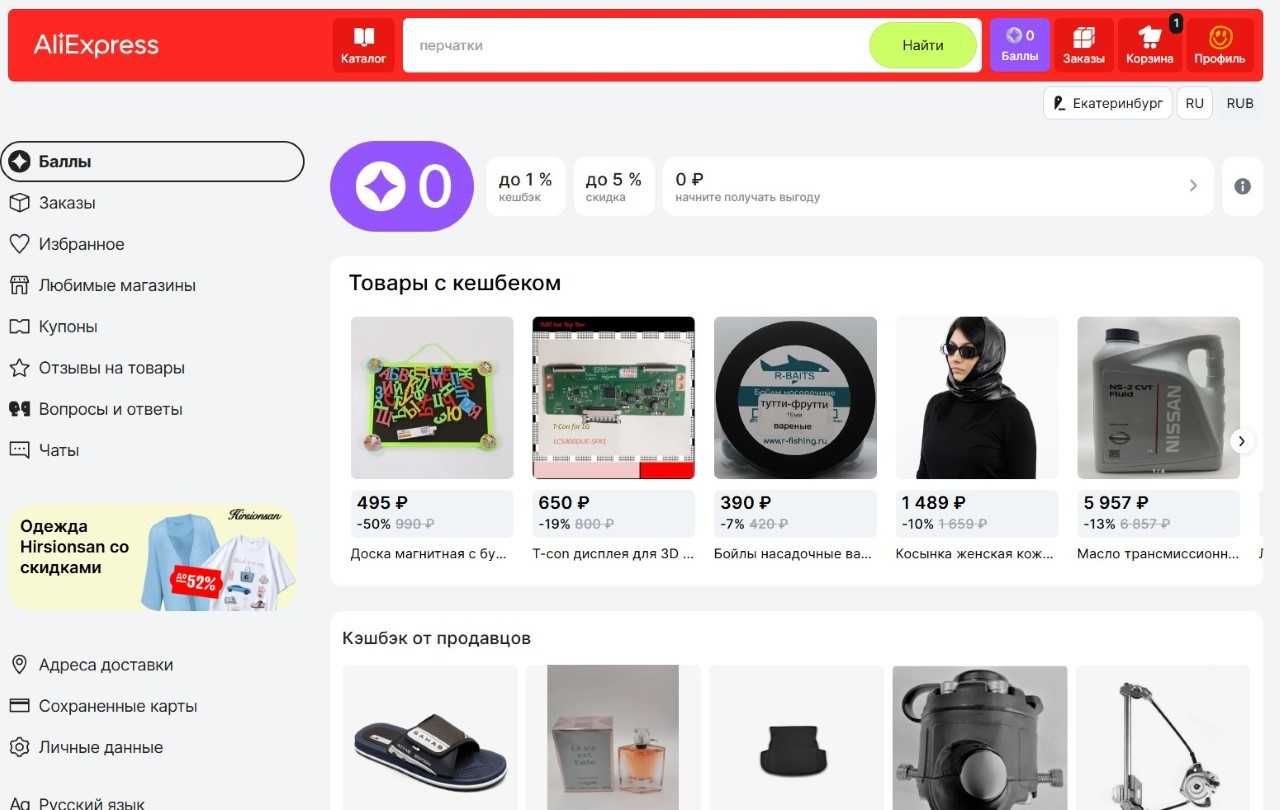The height and width of the screenshot is (810, 1280).
Task: Expand the savings row chevron arrow
Action: click(x=1192, y=186)
